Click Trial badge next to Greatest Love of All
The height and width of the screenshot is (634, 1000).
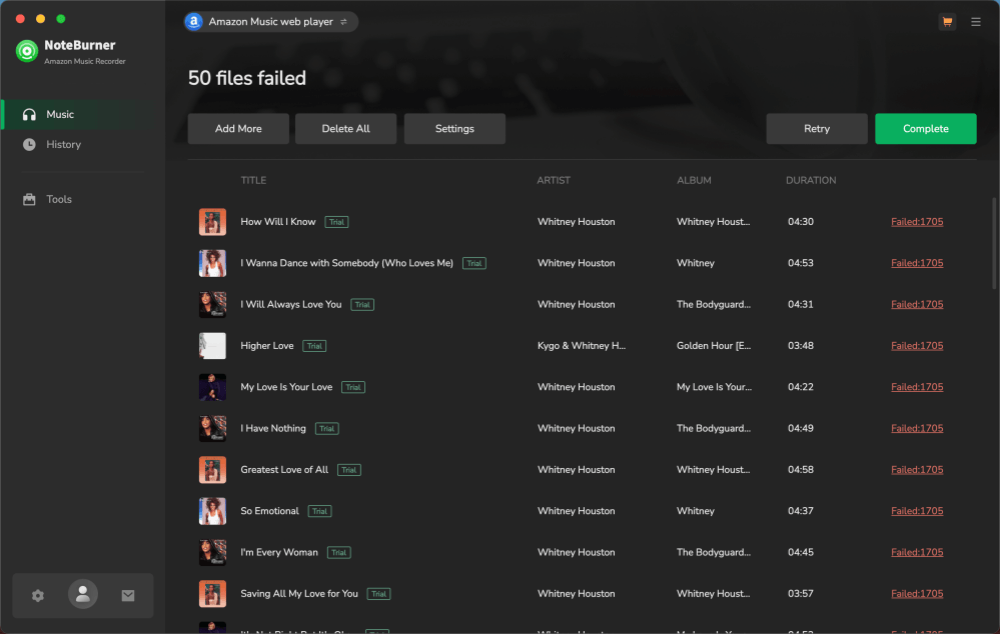[x=349, y=470]
